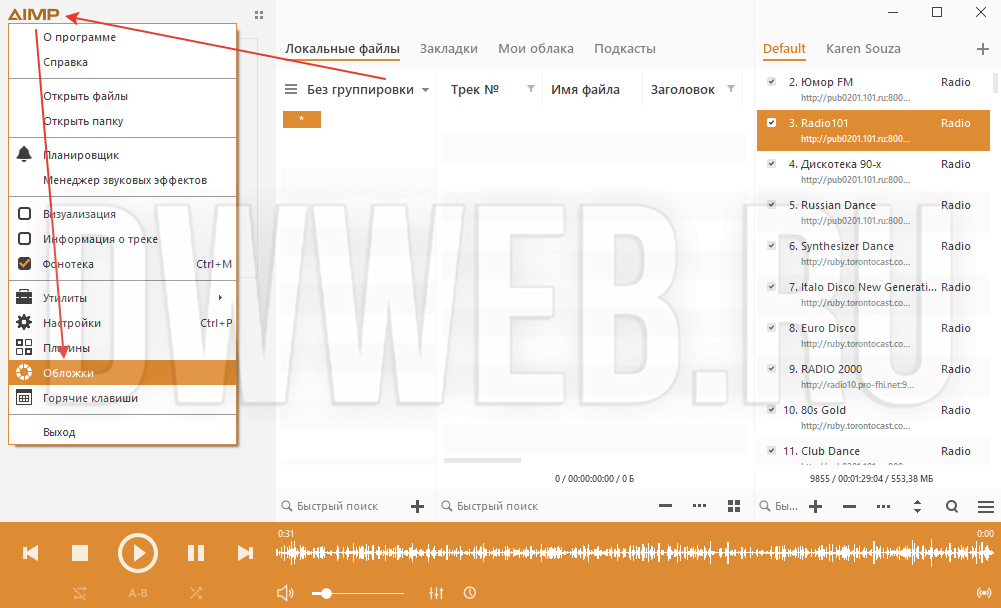Go to the Мои облака tab

pos(536,49)
